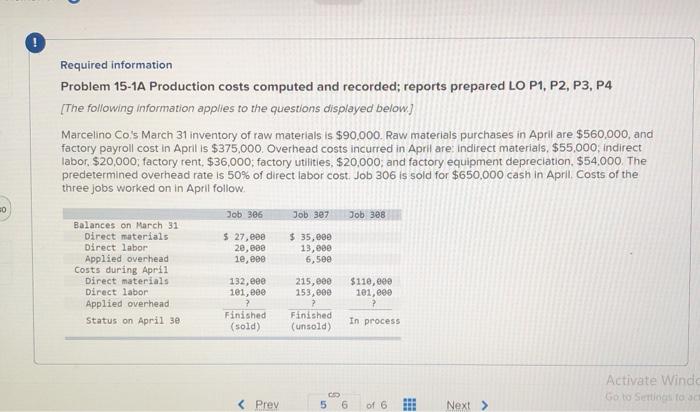700x412 pixels.
Task: Click Job 306's April applied overhead question mark
Action: tap(245, 304)
